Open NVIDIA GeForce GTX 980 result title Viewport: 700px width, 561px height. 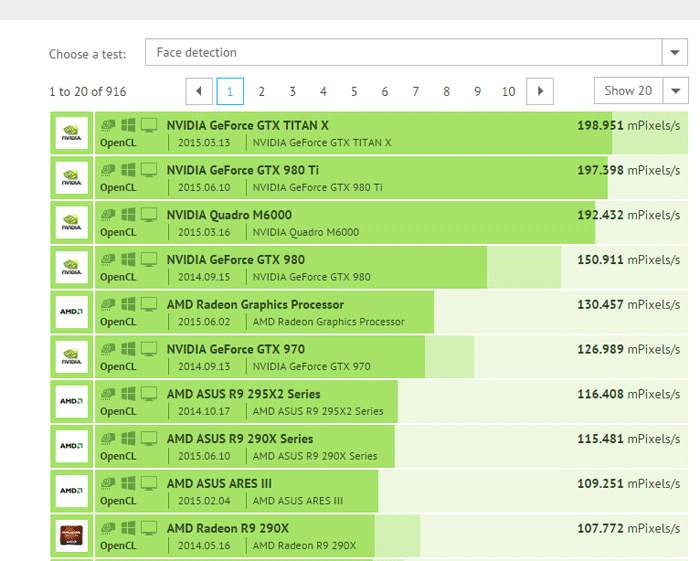point(236,260)
